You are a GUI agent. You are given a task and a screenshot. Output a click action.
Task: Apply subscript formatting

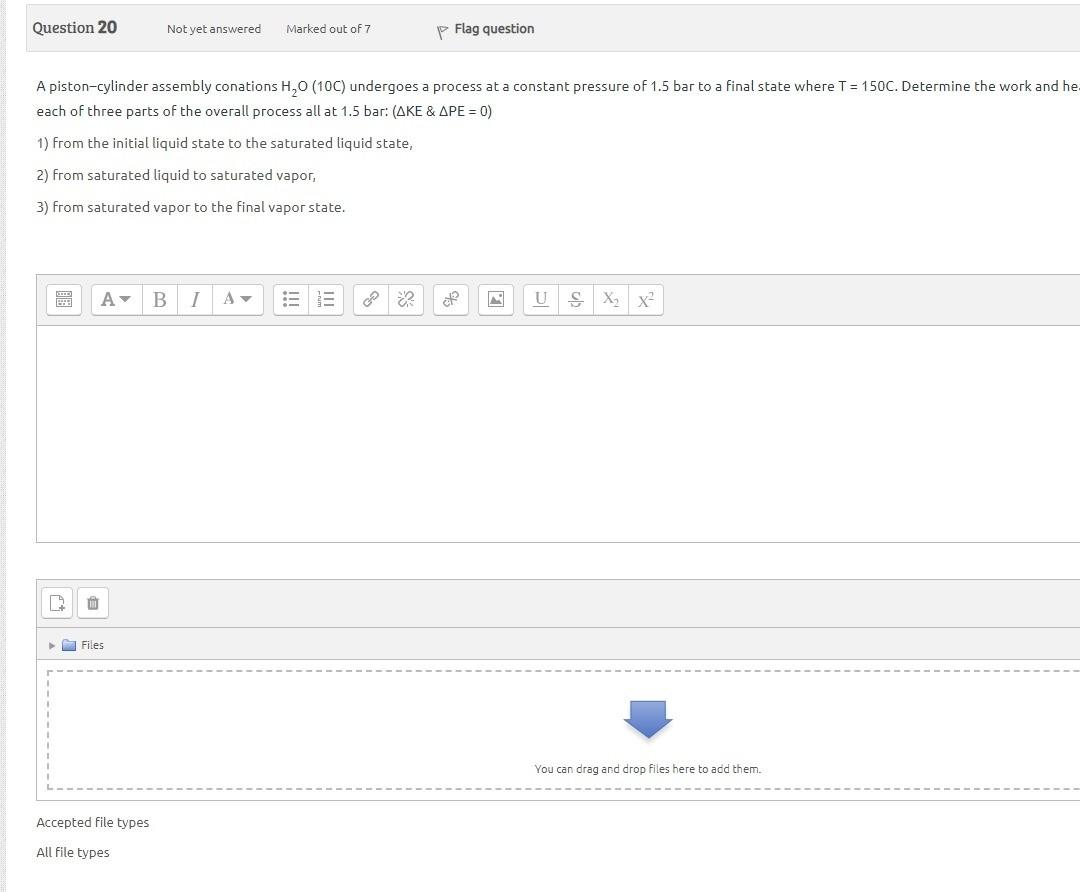point(611,300)
